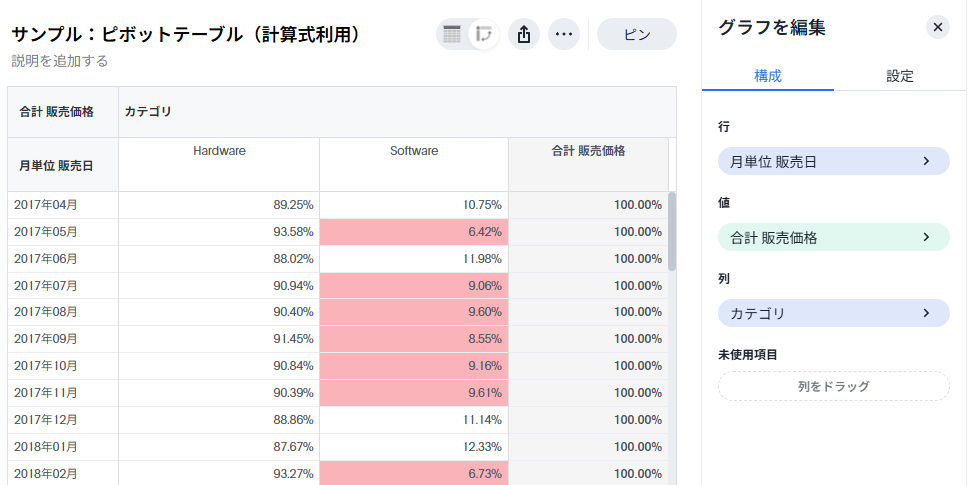Click the 月単位 販売日 table header
Image resolution: width=970 pixels, height=485 pixels.
[56, 165]
